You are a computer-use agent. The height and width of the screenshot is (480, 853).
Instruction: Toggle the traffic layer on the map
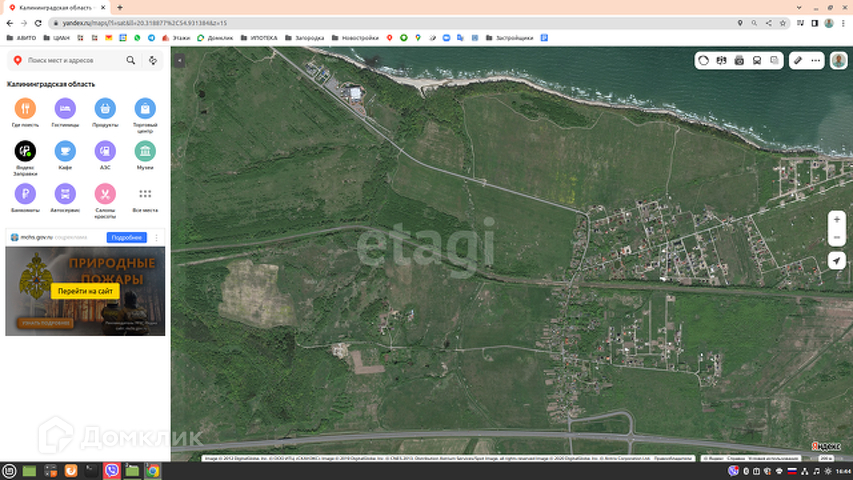pos(704,60)
